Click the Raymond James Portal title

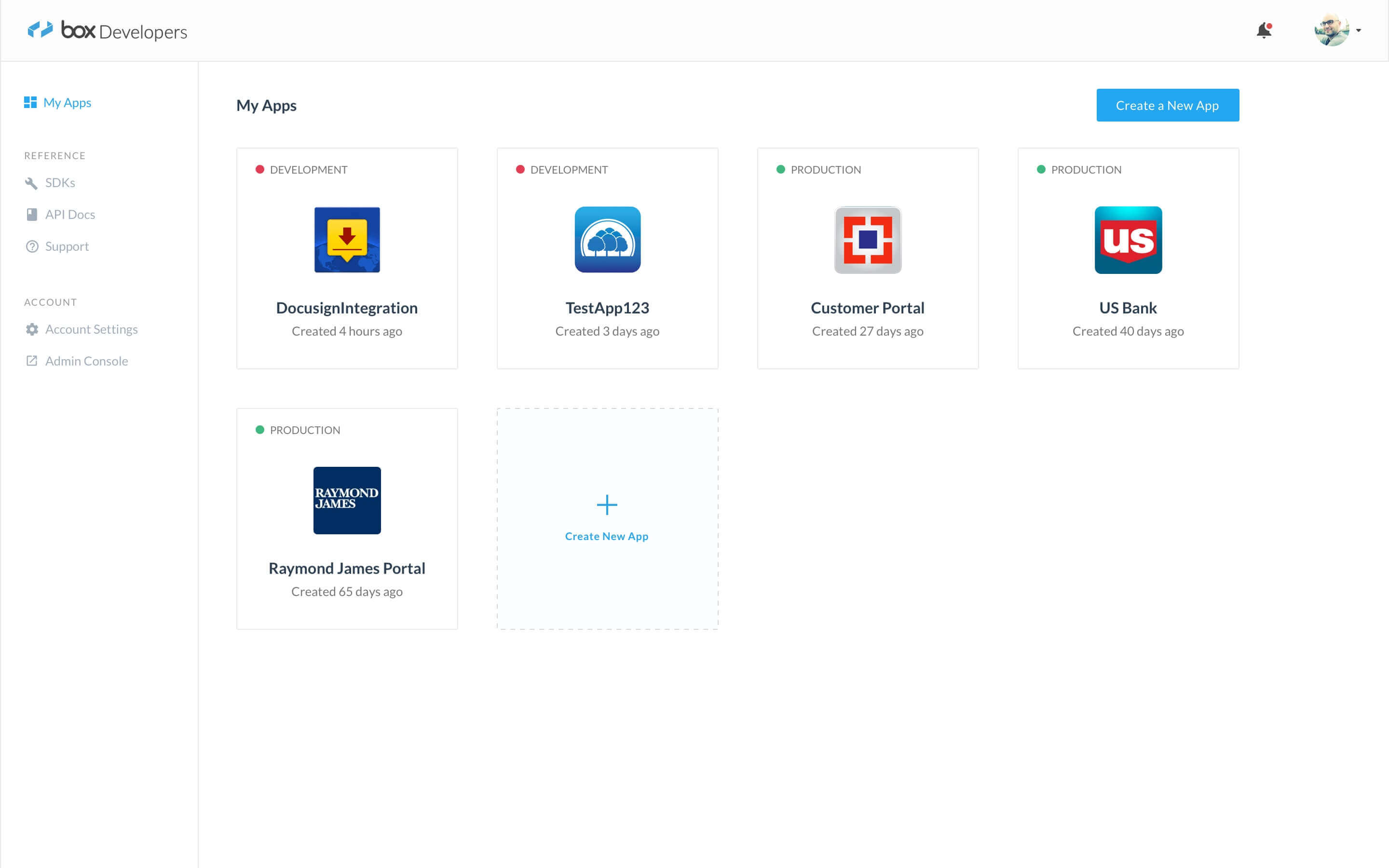[347, 569]
